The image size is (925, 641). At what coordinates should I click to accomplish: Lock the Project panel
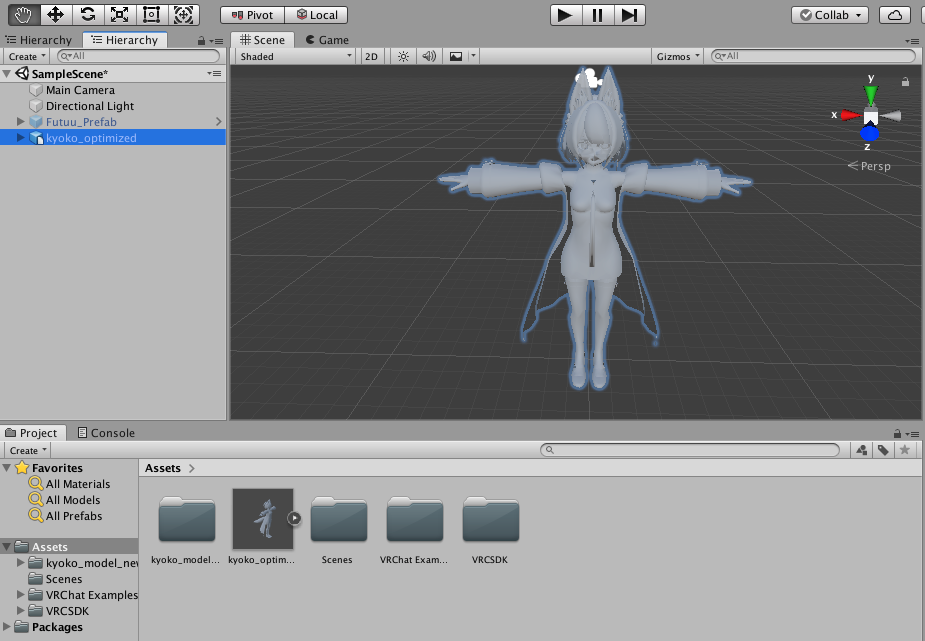897,433
